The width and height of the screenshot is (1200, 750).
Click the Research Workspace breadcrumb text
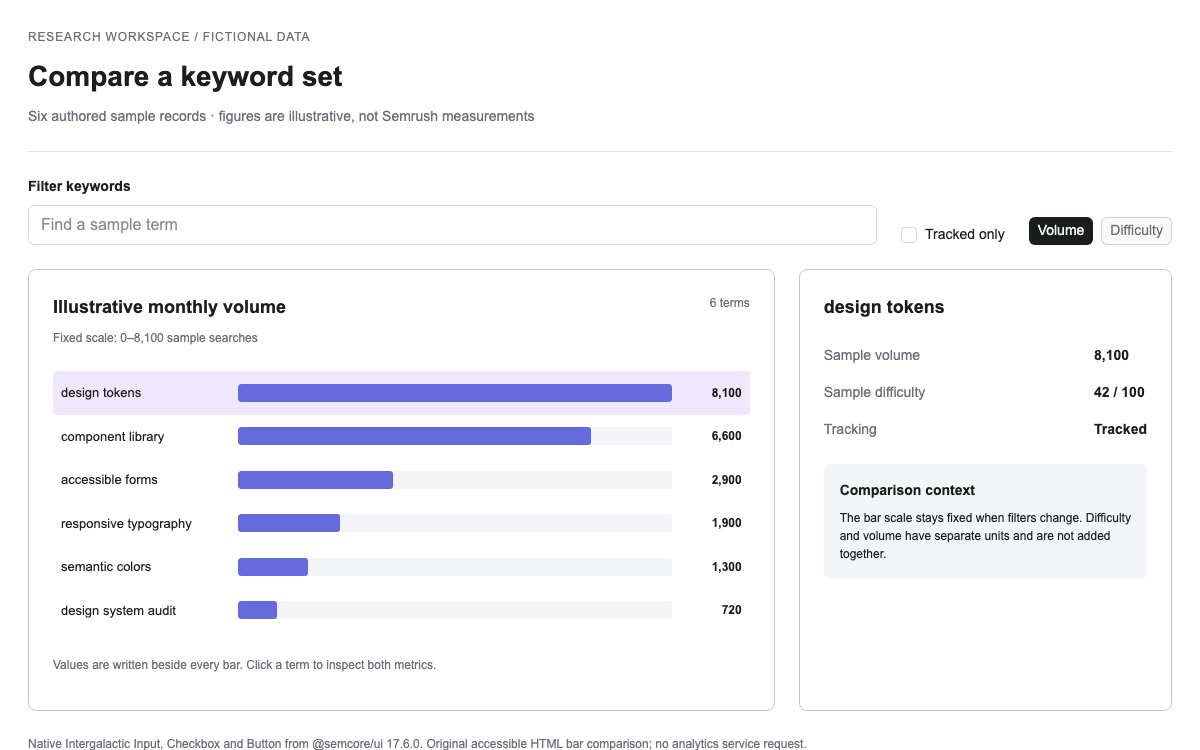169,37
